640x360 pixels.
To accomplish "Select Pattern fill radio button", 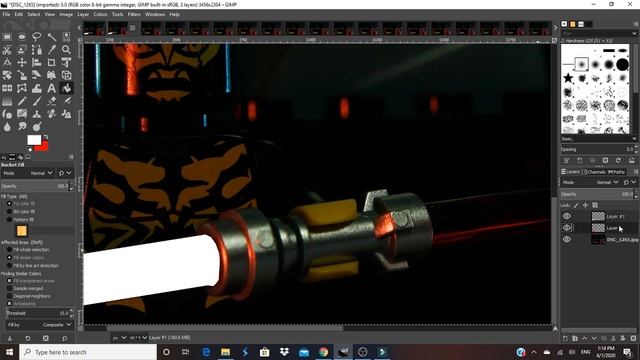I will pos(9,220).
